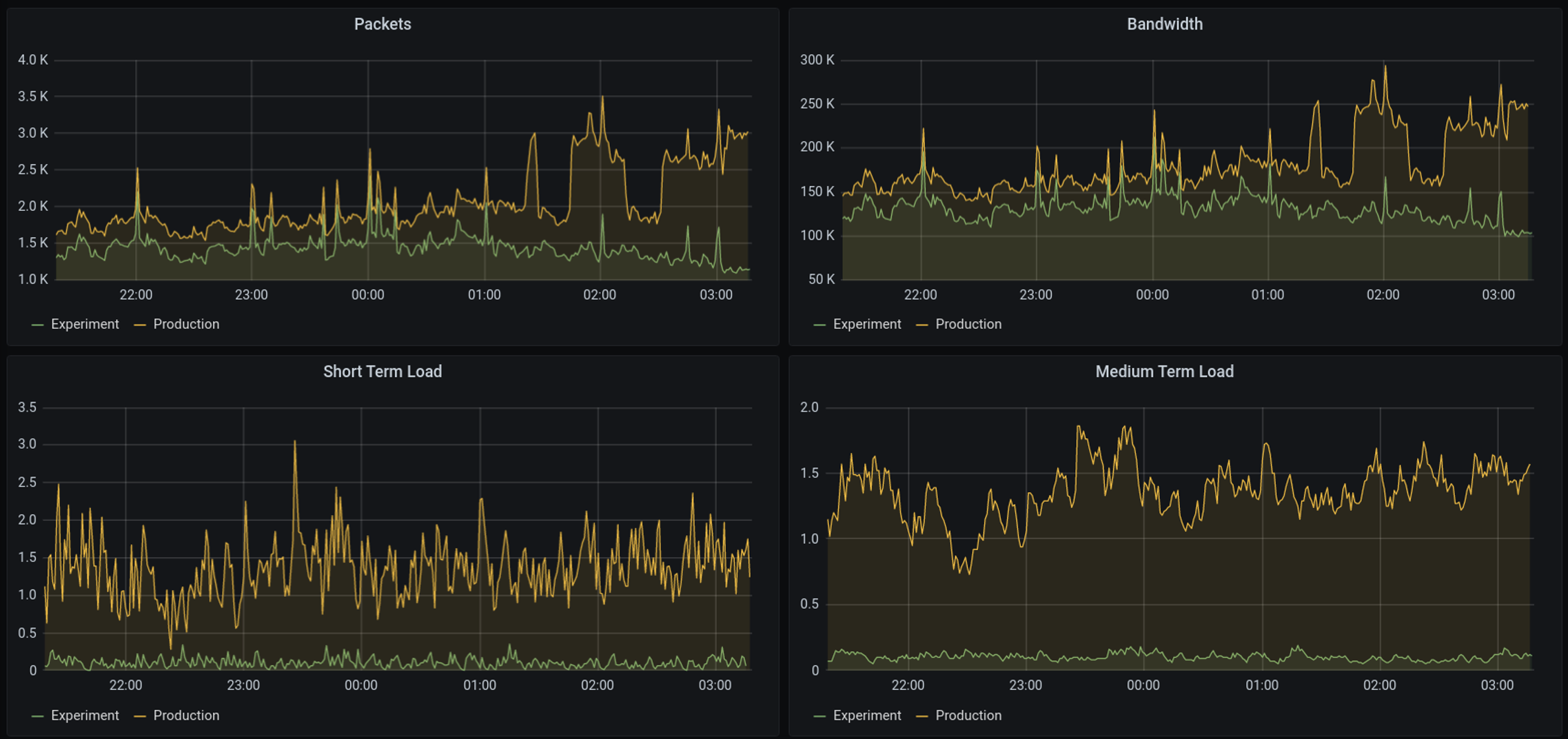1568x739 pixels.
Task: Expand the Short Term Load panel menu
Action: click(383, 372)
